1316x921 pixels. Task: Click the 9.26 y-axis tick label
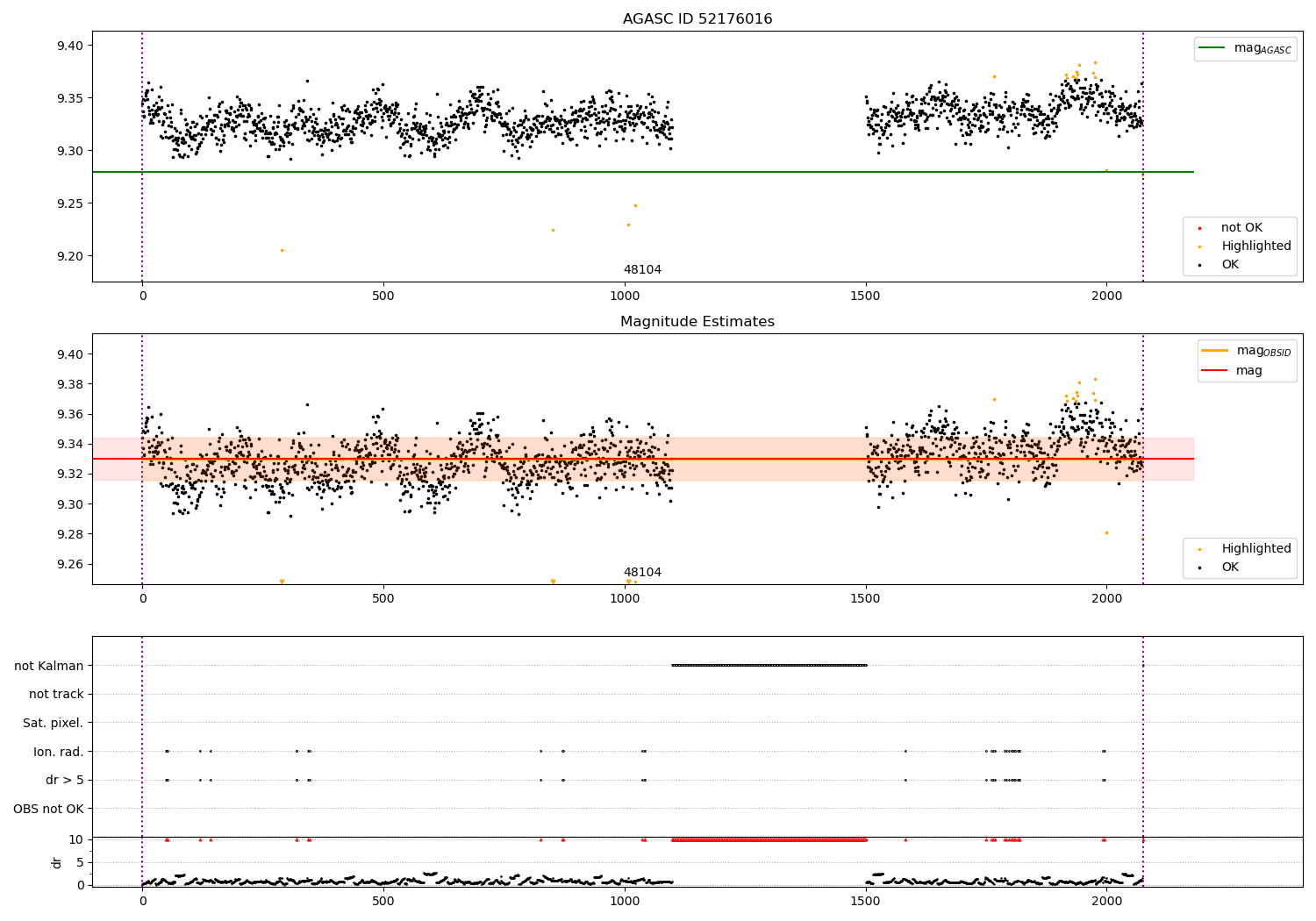tap(69, 564)
